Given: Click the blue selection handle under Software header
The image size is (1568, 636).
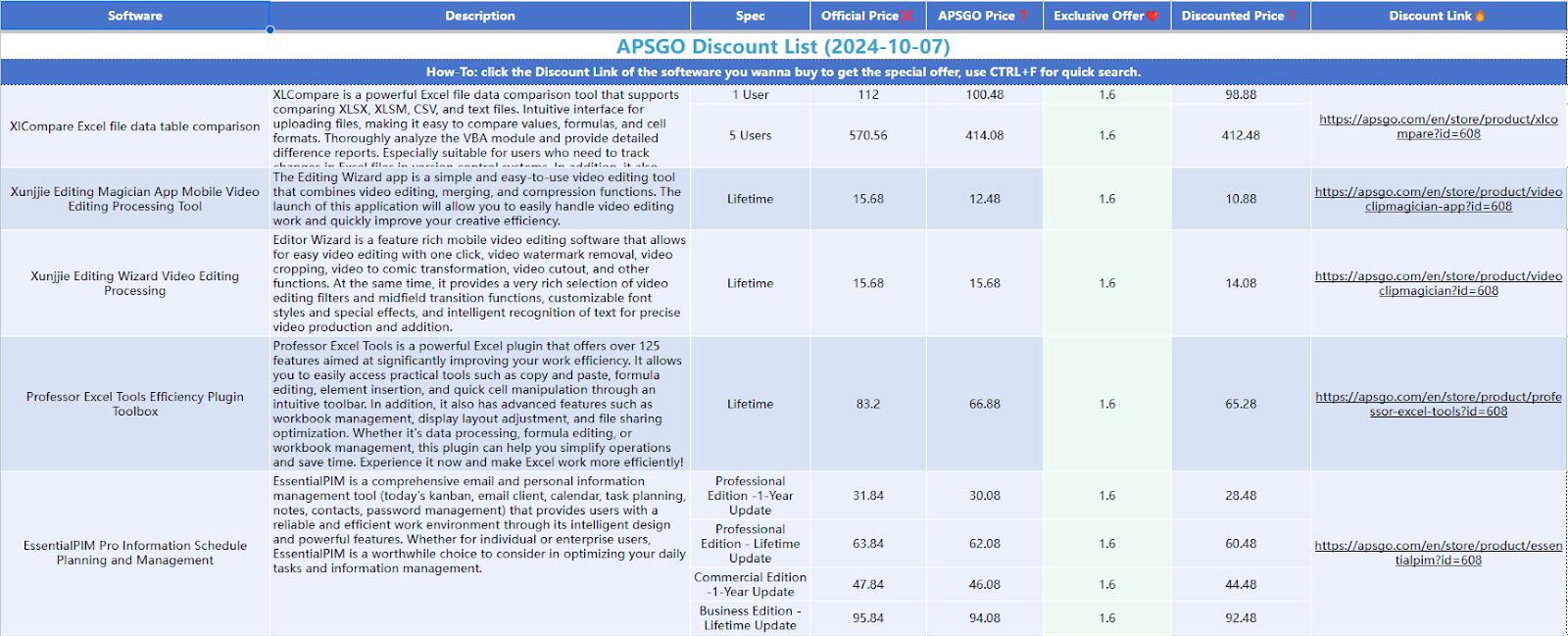Looking at the screenshot, I should 269,29.
